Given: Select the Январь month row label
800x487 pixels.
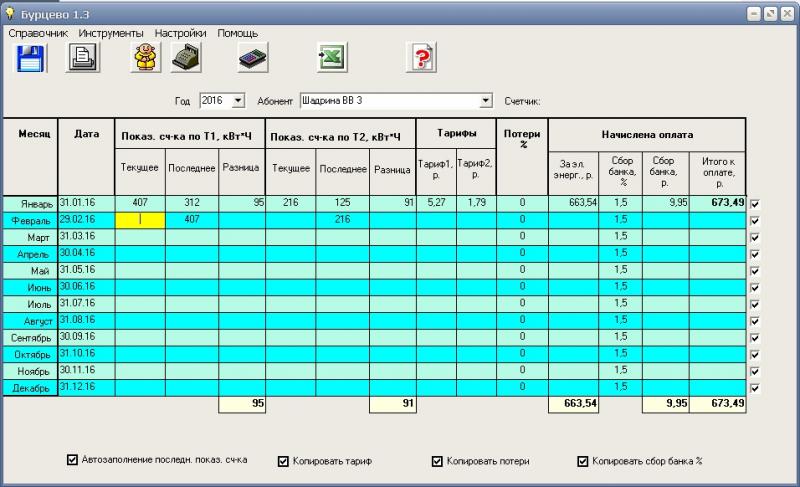Looking at the screenshot, I should [30, 204].
